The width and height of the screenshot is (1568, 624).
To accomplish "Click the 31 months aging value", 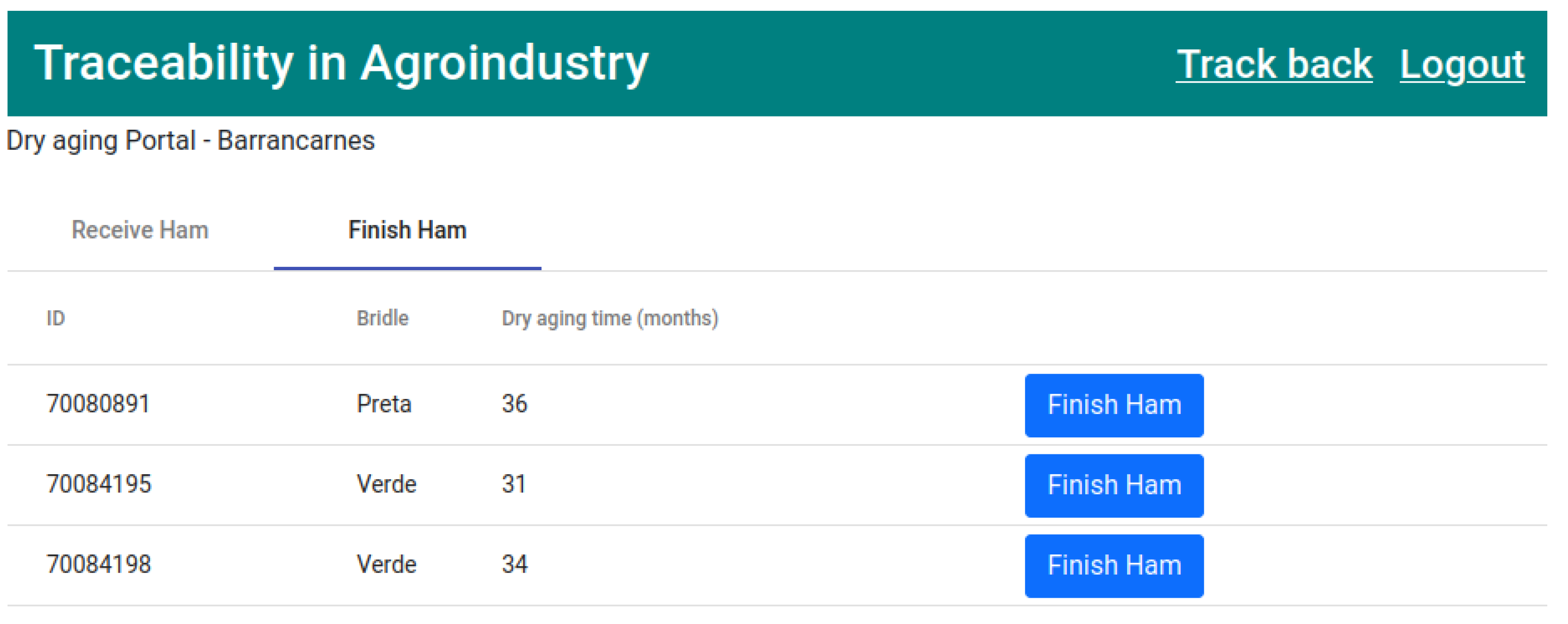I will [x=514, y=484].
